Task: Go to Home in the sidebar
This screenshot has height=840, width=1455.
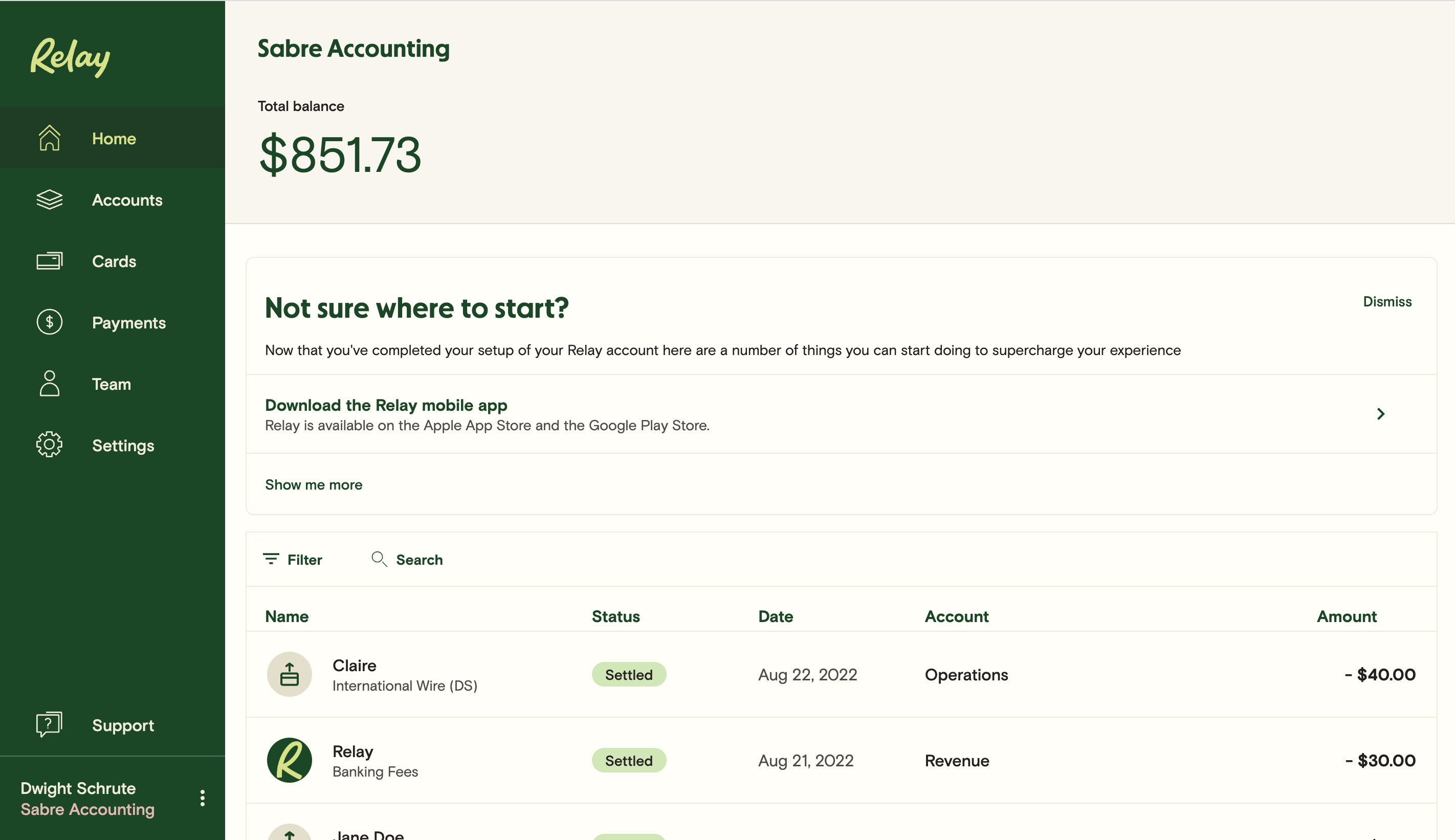Action: click(x=113, y=138)
